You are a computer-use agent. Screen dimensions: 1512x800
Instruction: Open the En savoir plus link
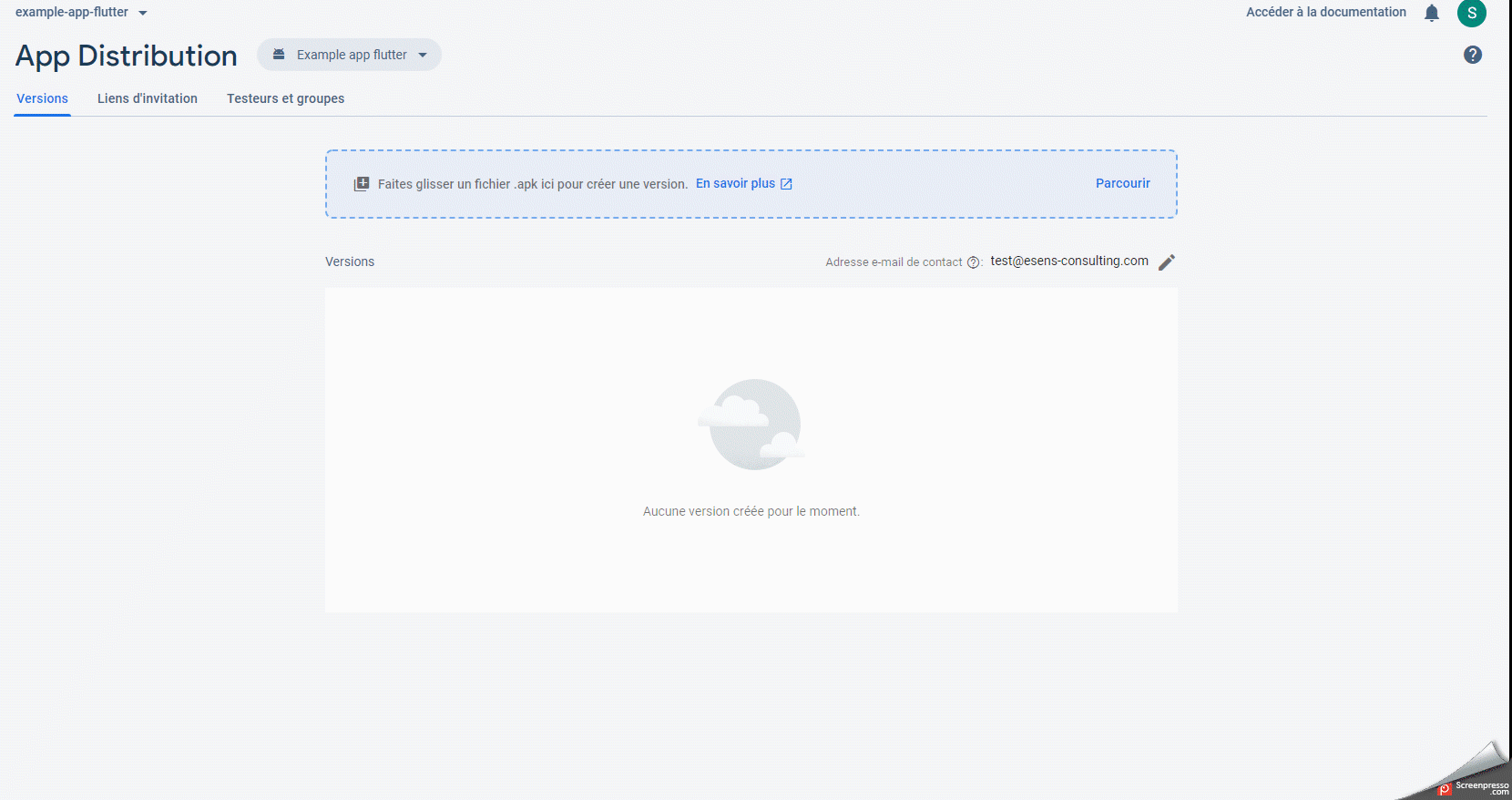click(735, 183)
